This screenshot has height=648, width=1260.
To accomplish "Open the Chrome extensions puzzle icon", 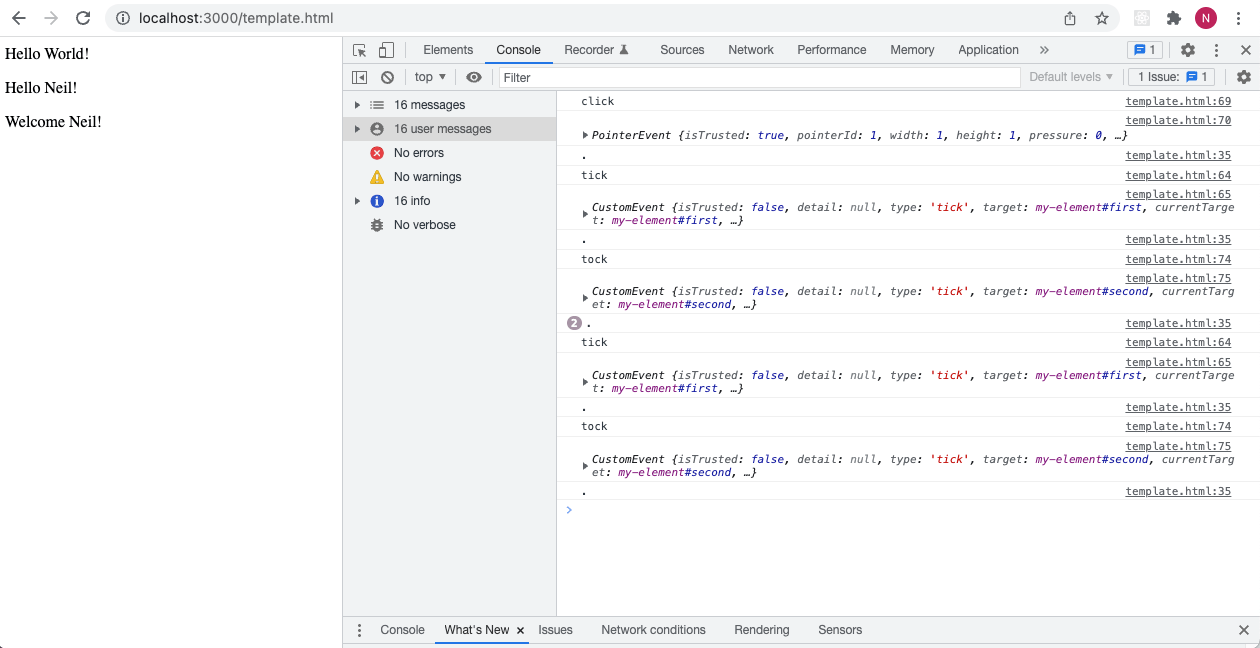I will pos(1174,18).
